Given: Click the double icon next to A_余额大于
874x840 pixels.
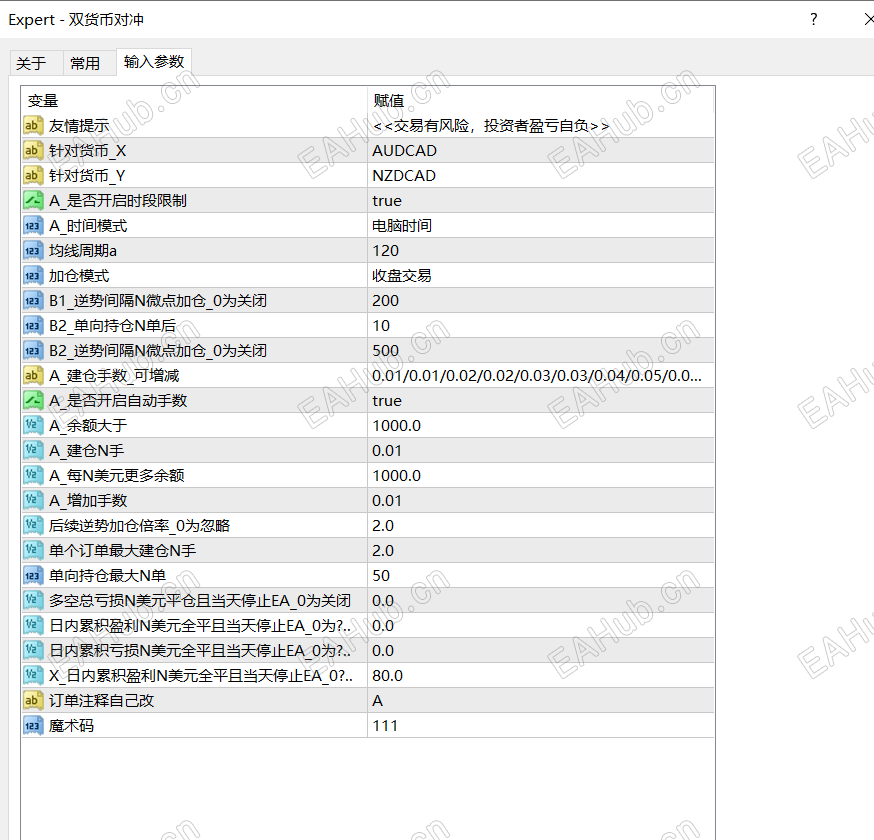Looking at the screenshot, I should click(33, 425).
